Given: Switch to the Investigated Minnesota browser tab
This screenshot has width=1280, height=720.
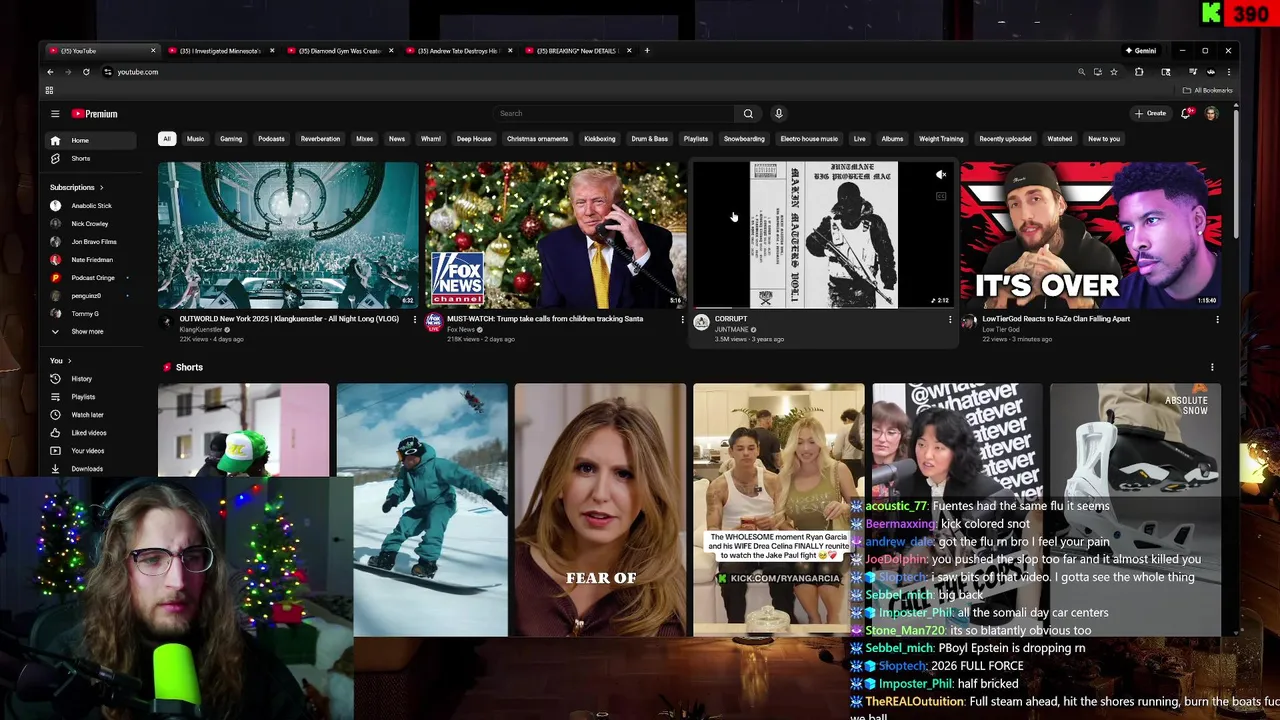Looking at the screenshot, I should click(220, 51).
